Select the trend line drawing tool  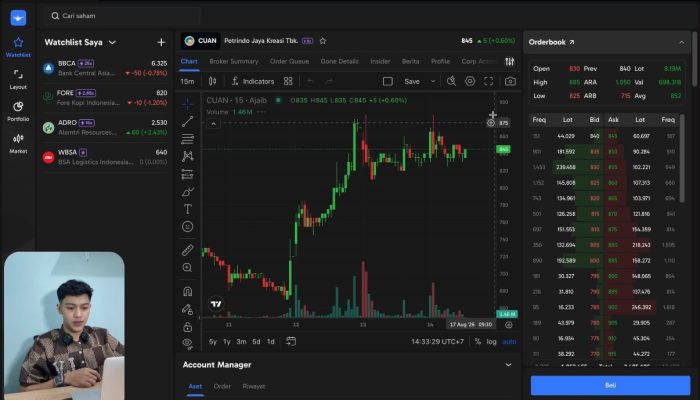click(x=188, y=121)
